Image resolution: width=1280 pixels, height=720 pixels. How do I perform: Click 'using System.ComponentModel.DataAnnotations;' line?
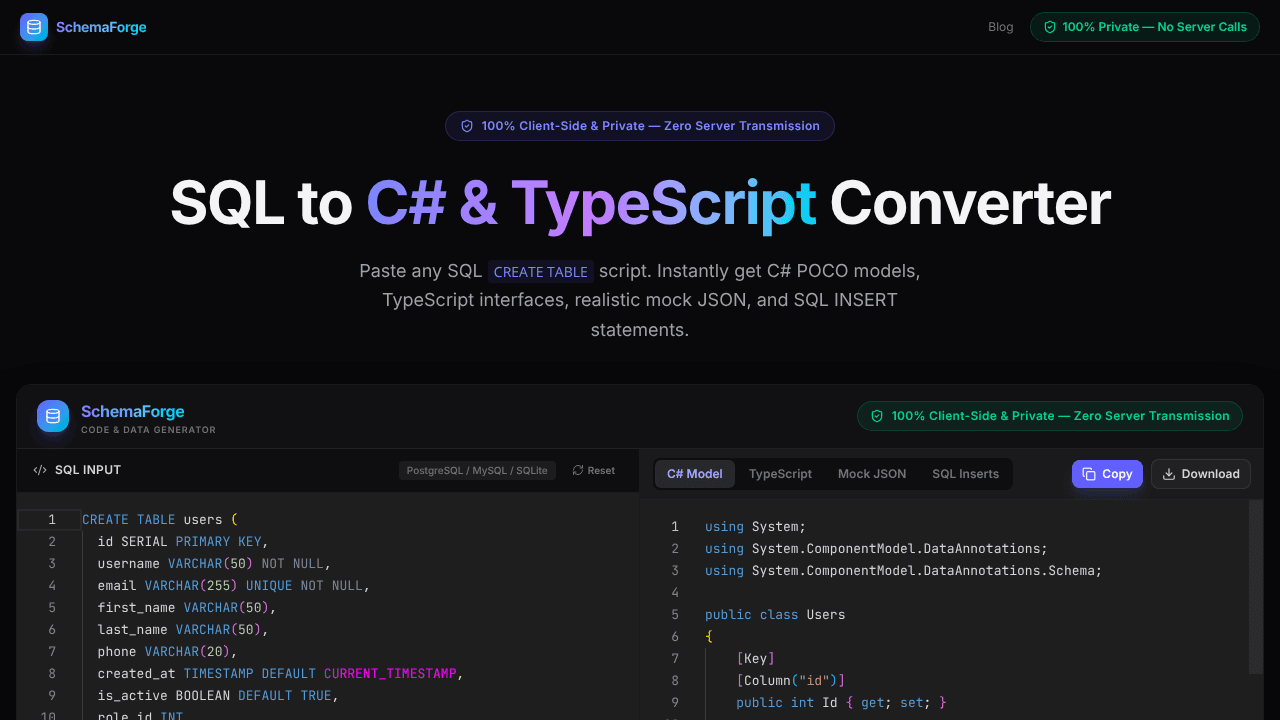coord(876,549)
